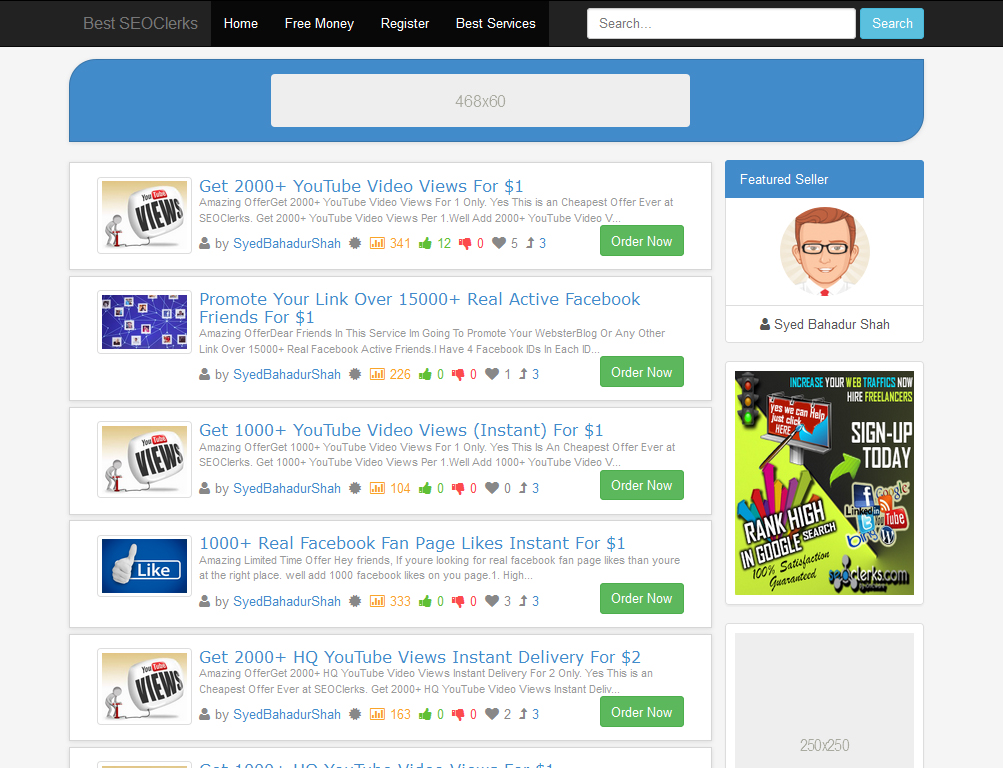Go to the Register page

pyautogui.click(x=405, y=24)
